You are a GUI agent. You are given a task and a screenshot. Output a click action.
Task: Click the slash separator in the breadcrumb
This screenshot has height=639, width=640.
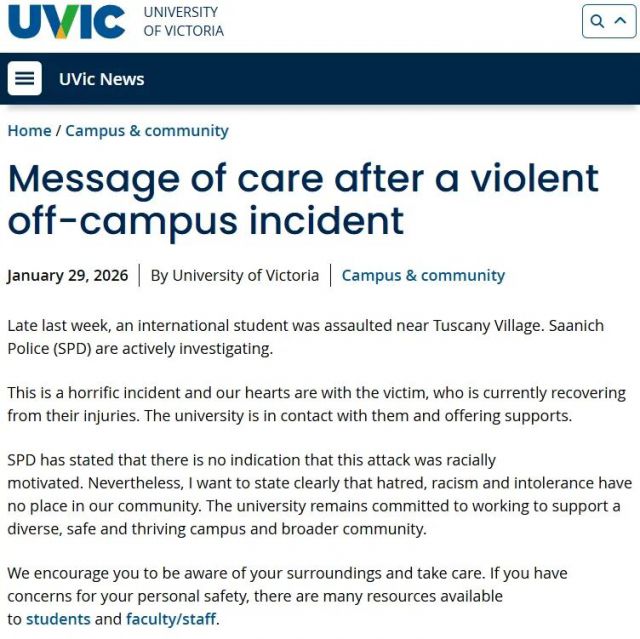pyautogui.click(x=59, y=130)
